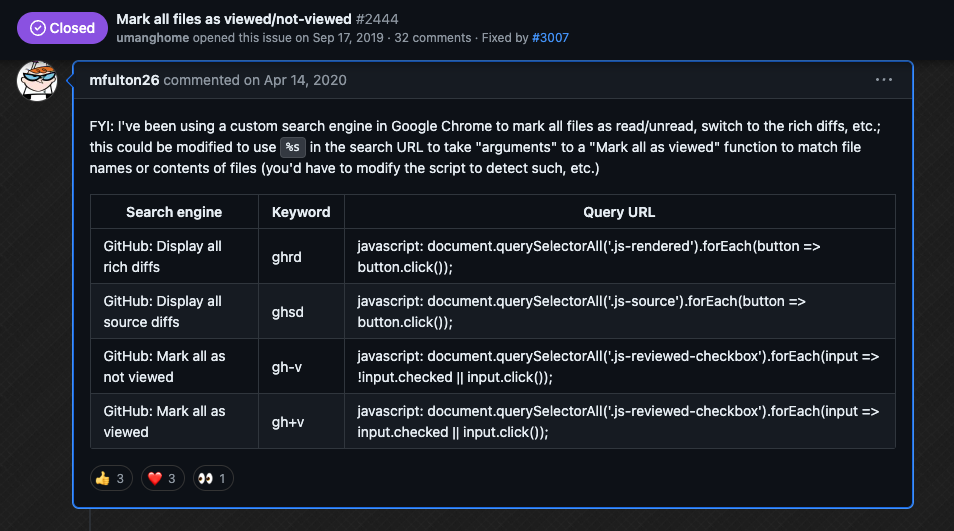
Task: Open the comment options ellipsis menu
Action: coord(883,80)
